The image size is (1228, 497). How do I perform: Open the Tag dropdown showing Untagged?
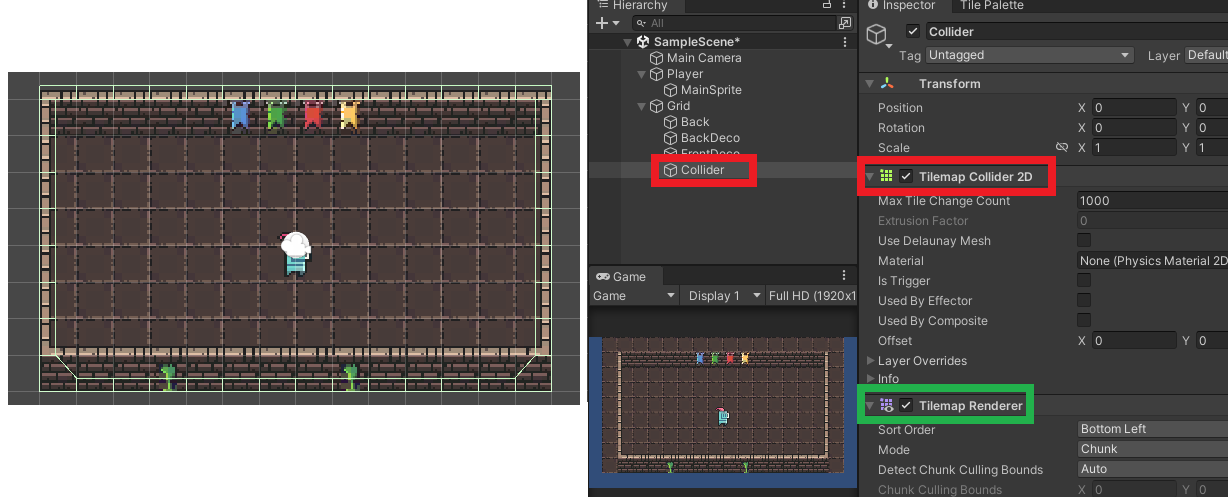[x=1029, y=55]
